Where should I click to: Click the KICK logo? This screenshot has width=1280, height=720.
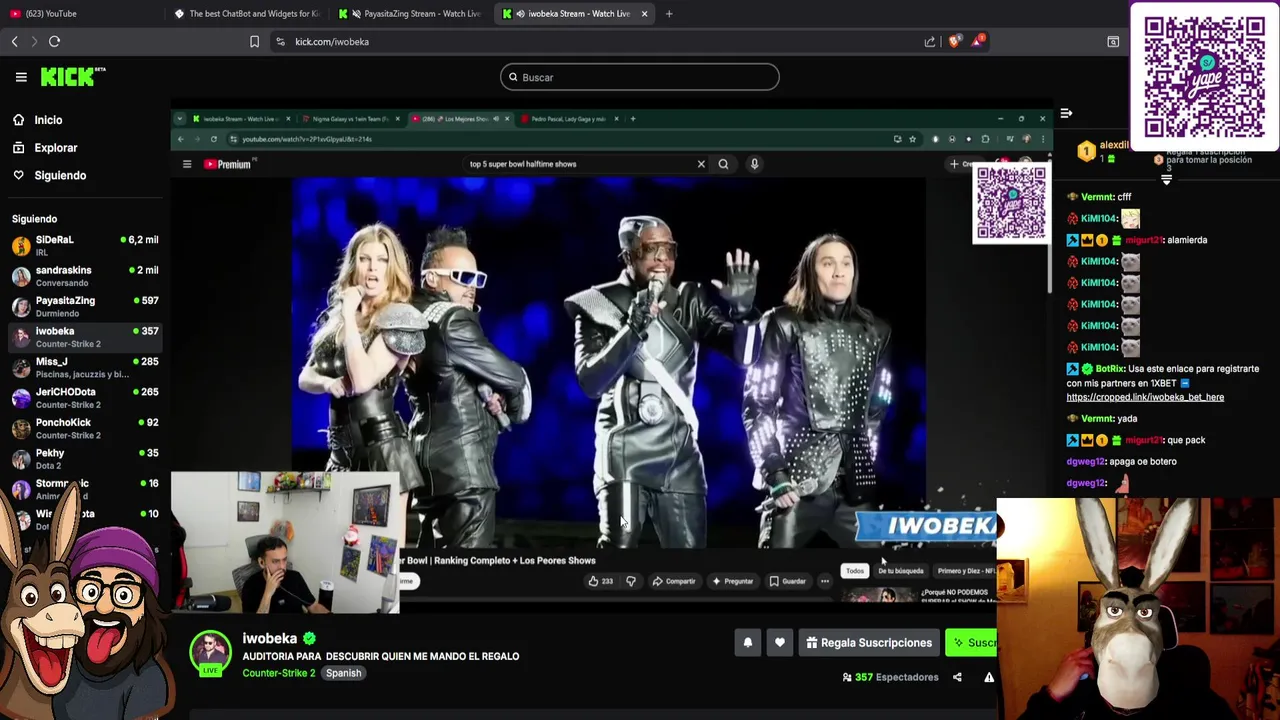[x=73, y=77]
